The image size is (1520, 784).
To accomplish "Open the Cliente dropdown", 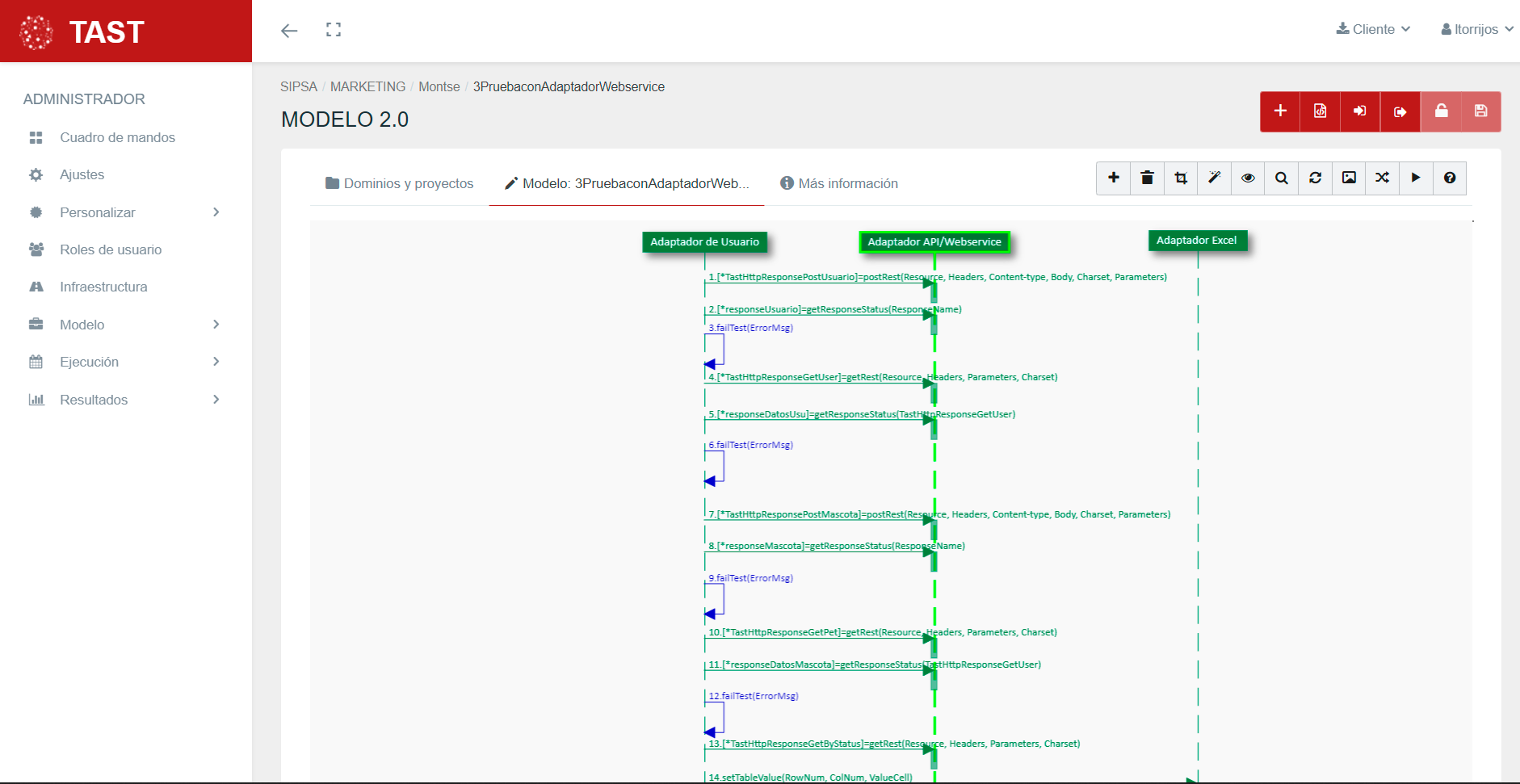I will click(1373, 29).
